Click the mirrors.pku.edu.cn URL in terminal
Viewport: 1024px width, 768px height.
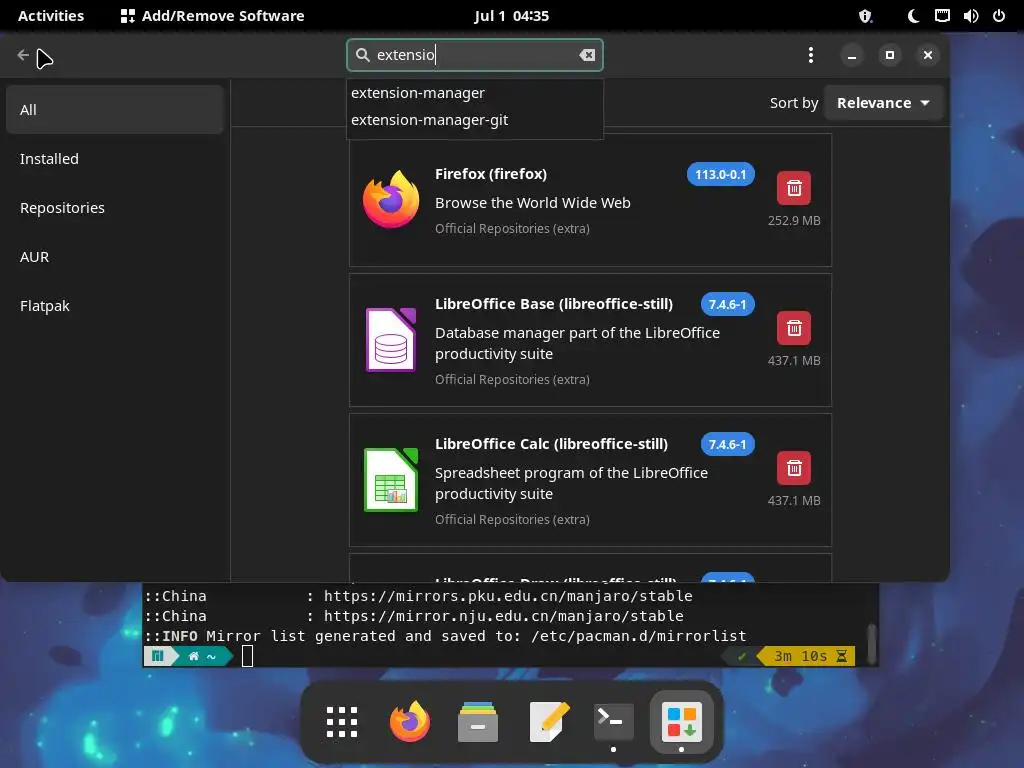tap(508, 596)
